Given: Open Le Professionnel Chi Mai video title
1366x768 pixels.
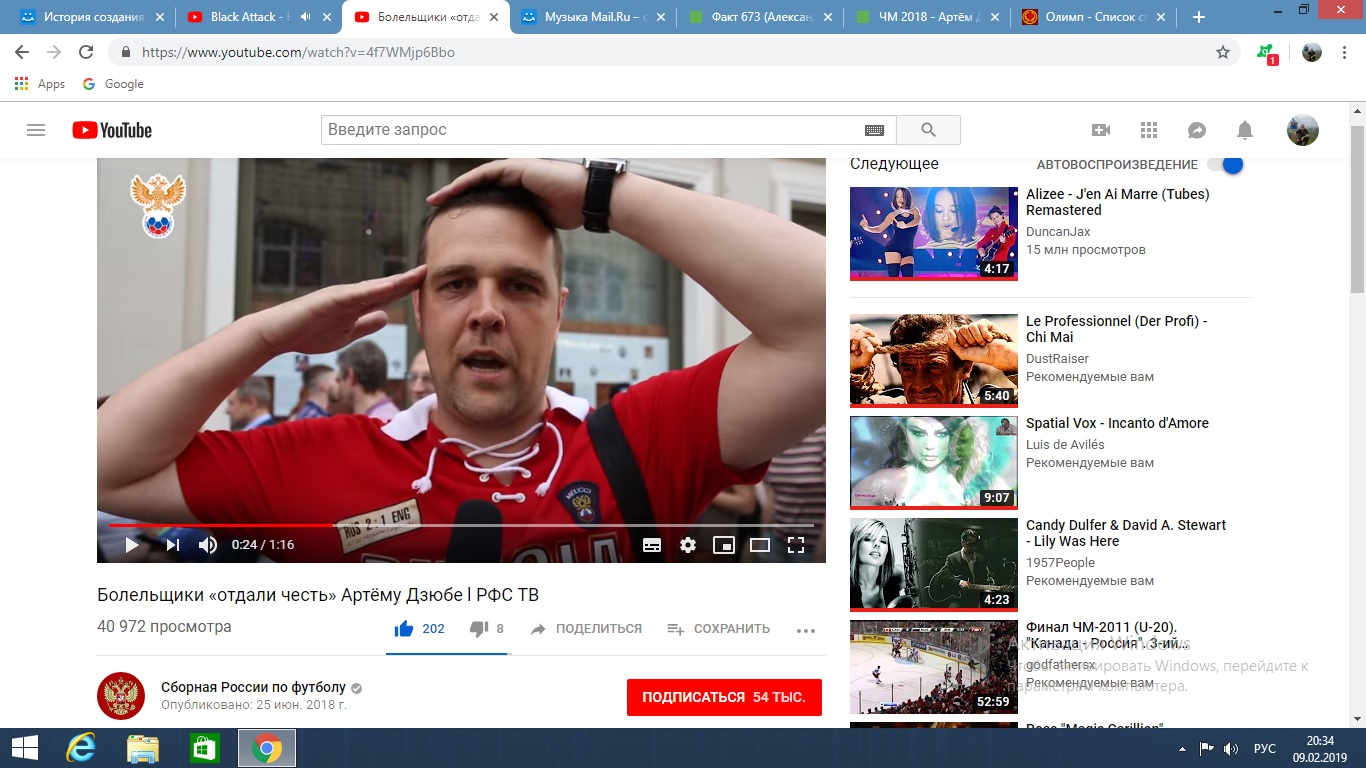Looking at the screenshot, I should (1116, 329).
